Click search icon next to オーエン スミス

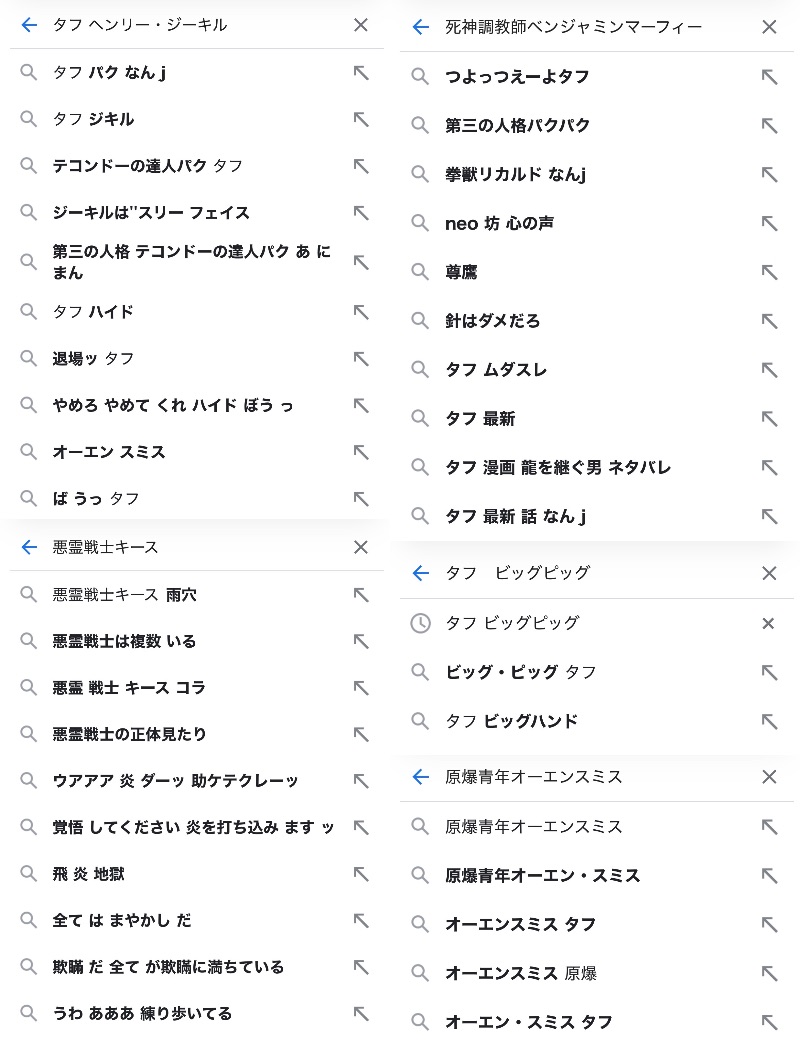click(x=29, y=452)
